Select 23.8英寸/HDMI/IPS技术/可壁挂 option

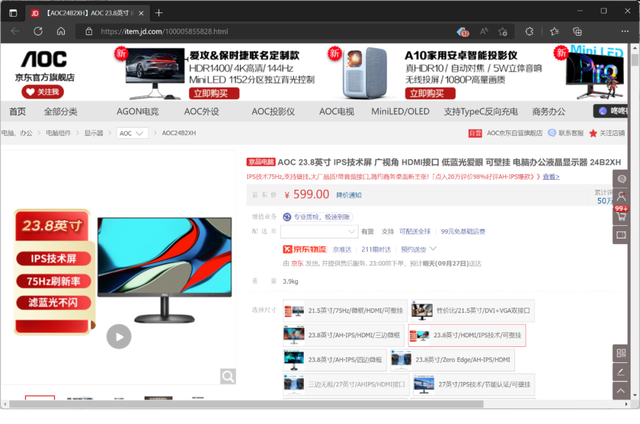[467, 335]
